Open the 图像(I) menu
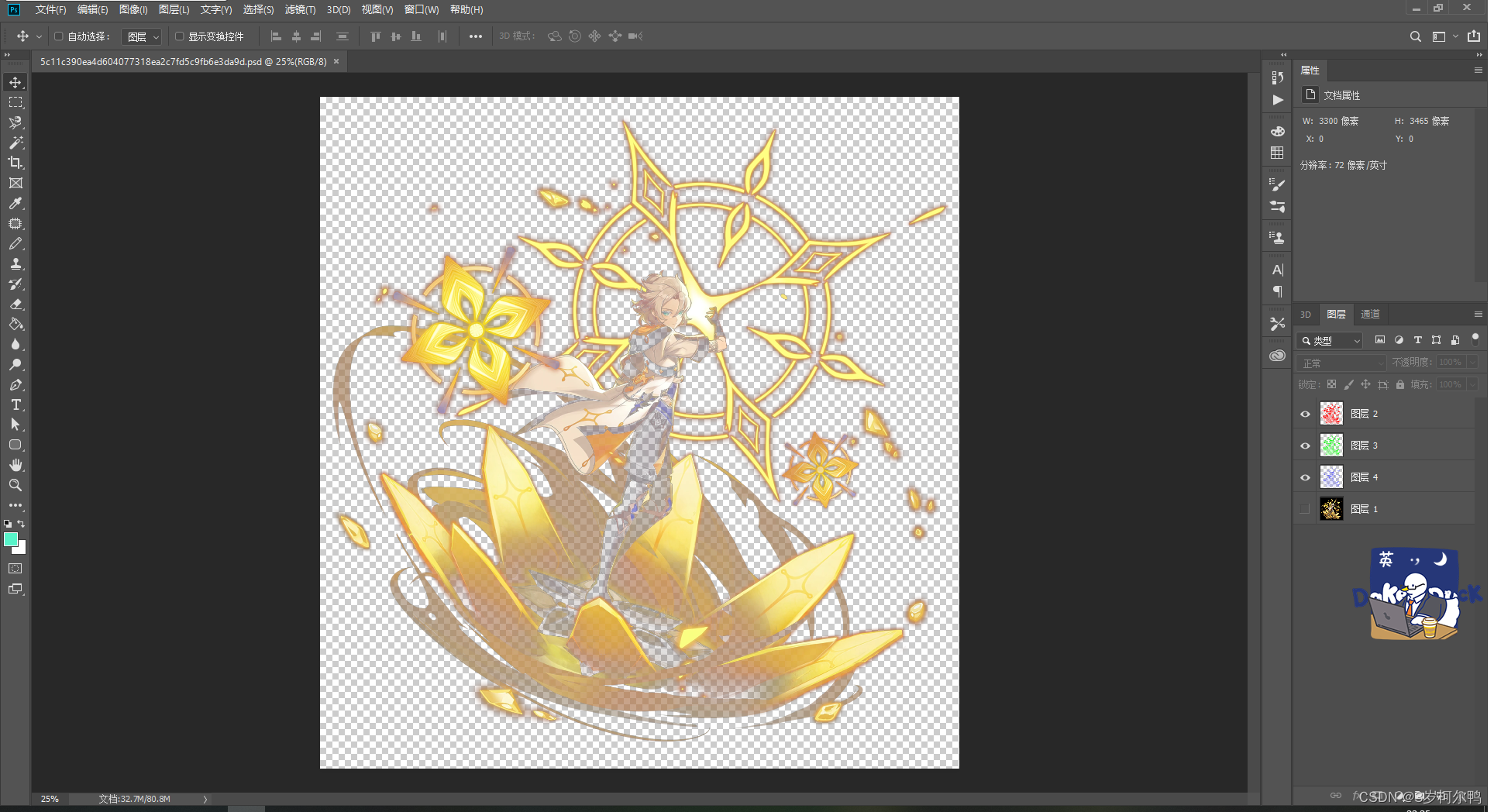1494x812 pixels. (x=133, y=9)
